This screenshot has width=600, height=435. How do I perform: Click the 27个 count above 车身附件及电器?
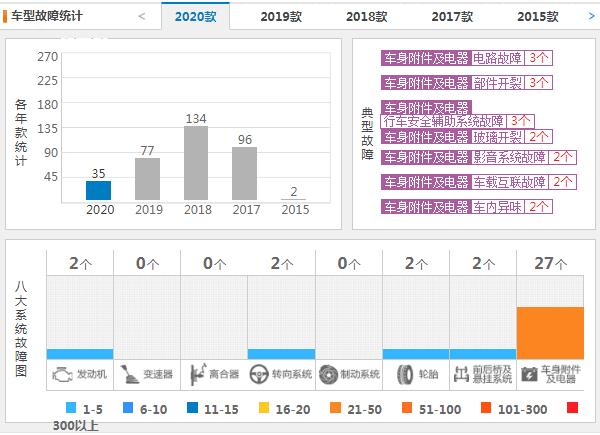pyautogui.click(x=551, y=263)
